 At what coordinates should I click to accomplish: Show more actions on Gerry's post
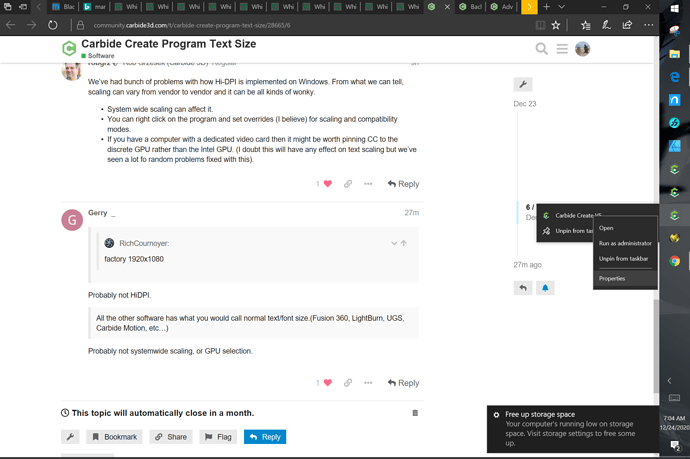(368, 382)
